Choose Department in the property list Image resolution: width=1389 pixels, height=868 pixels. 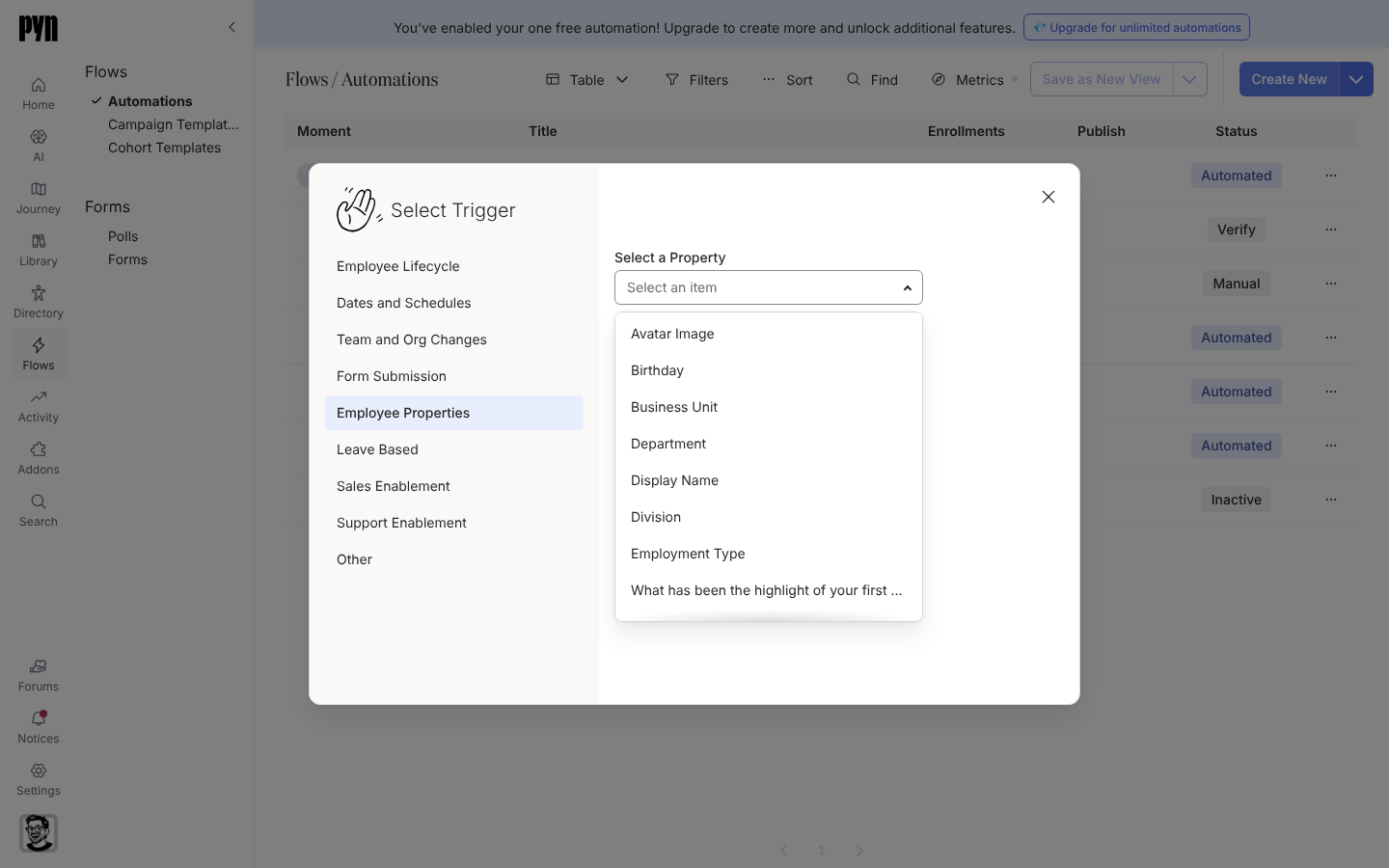(769, 444)
